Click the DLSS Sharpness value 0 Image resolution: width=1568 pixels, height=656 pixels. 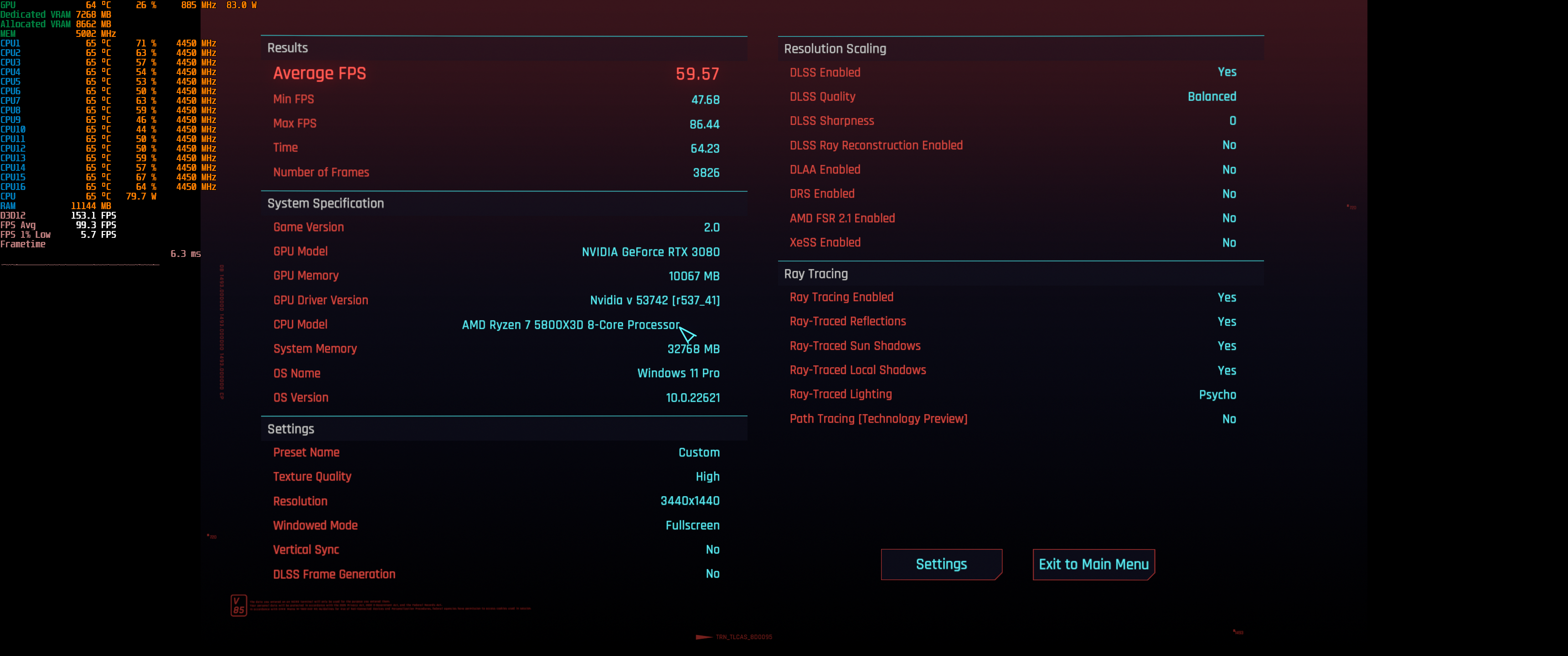point(1232,120)
